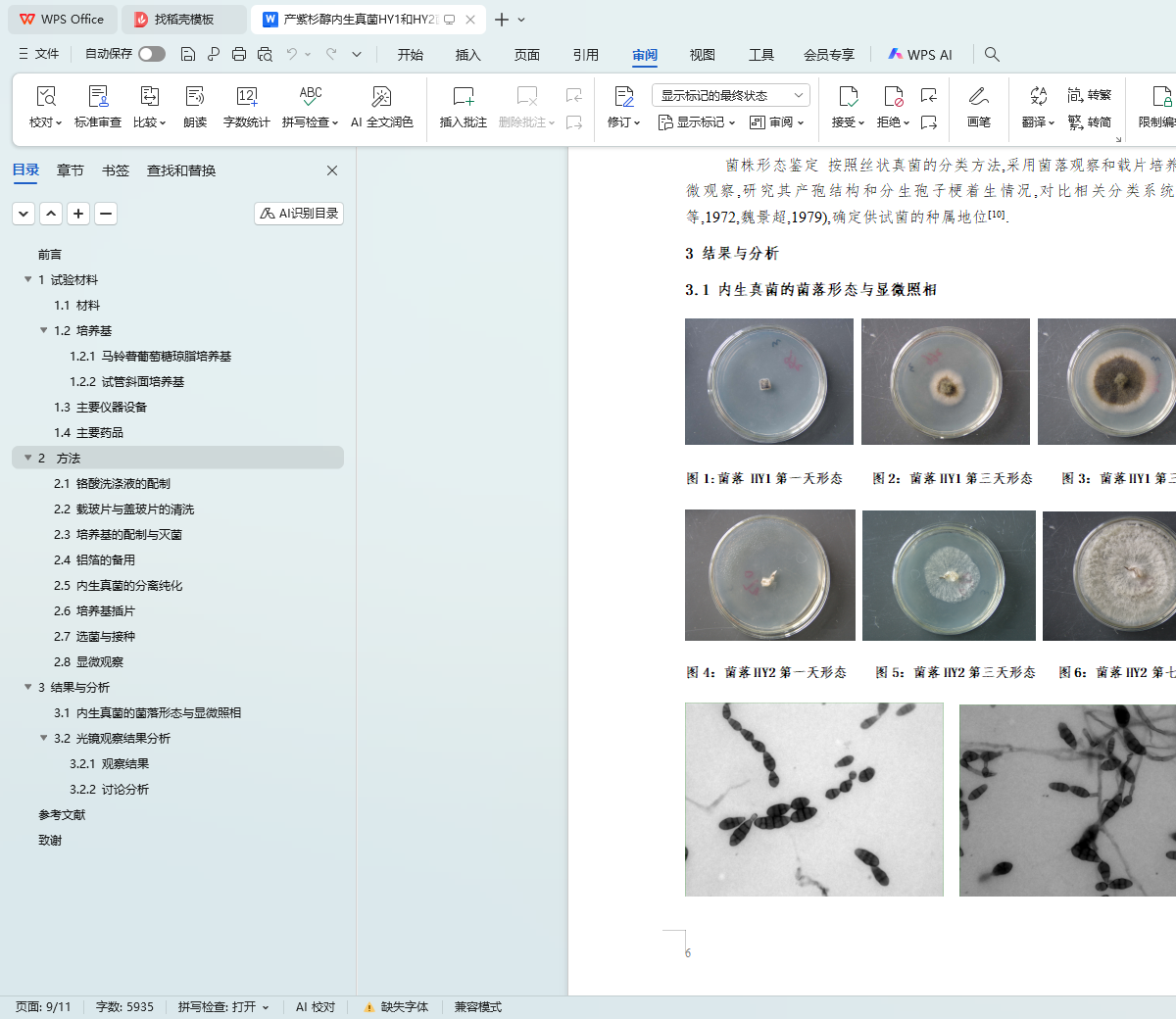Open the 审阅 pane dropdown

pyautogui.click(x=776, y=122)
